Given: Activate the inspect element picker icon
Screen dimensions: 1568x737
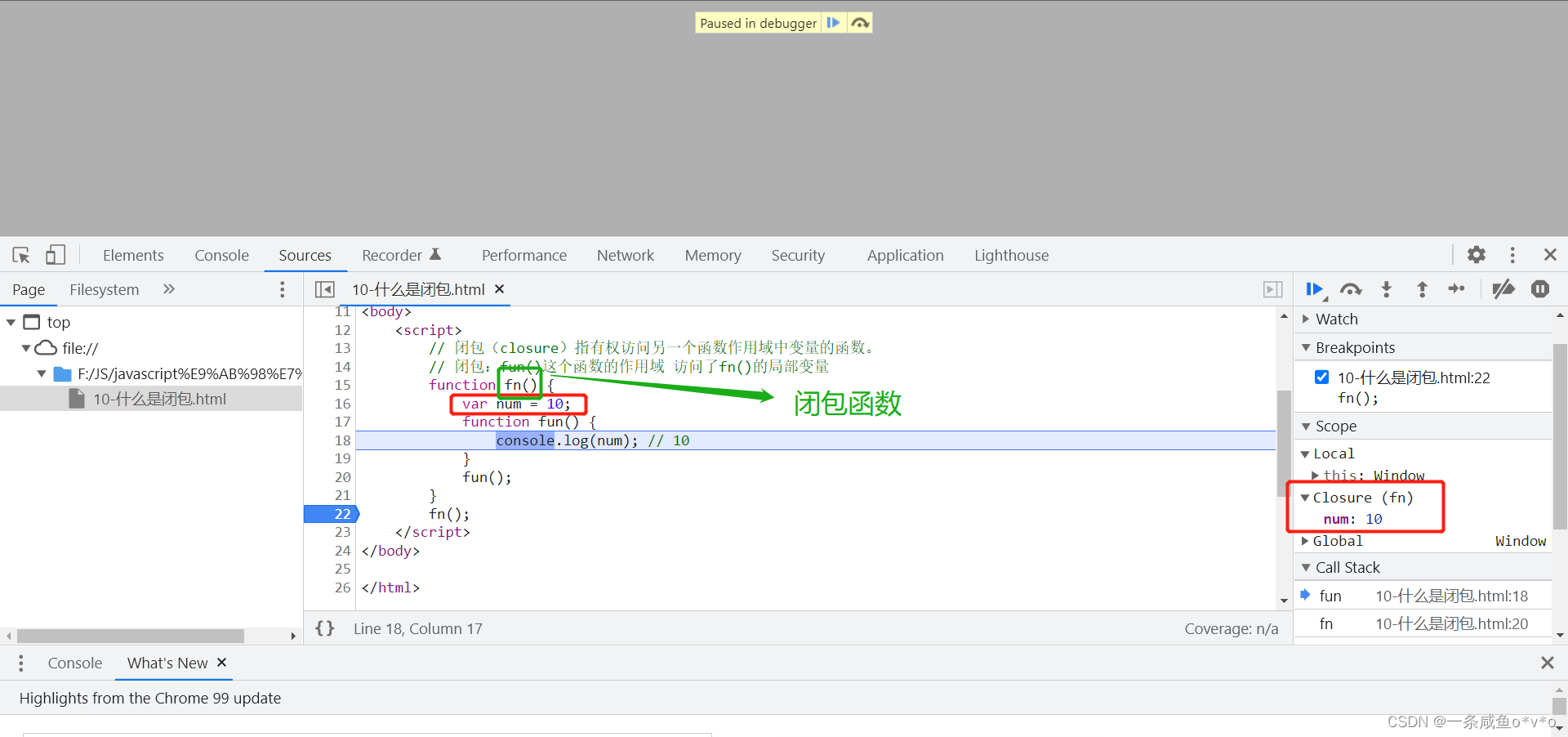Looking at the screenshot, I should point(21,255).
